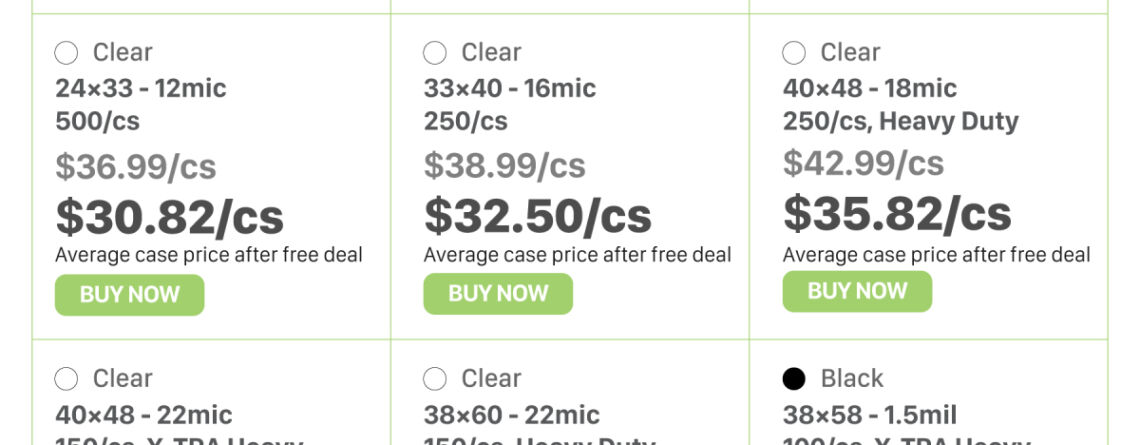Image resolution: width=1140 pixels, height=445 pixels.
Task: Click the $30.82/cs sale price
Action: [170, 216]
